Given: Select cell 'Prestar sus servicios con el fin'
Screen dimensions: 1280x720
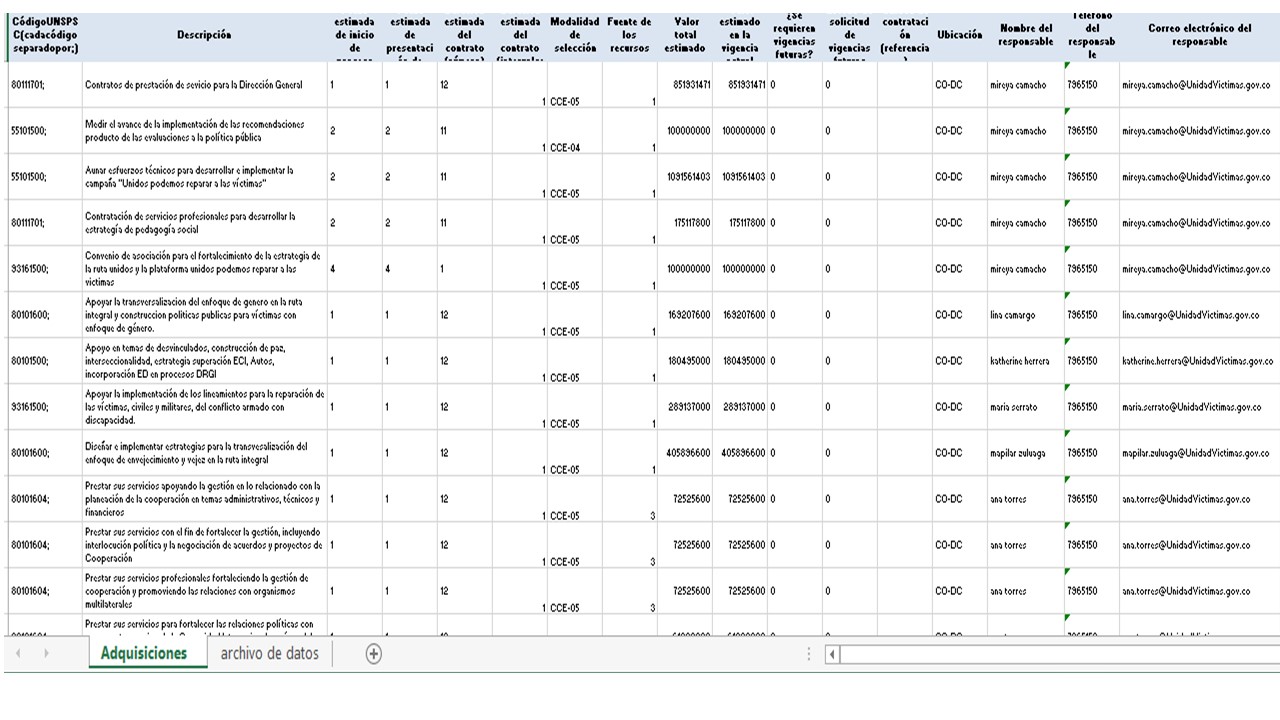Looking at the screenshot, I should [x=204, y=545].
